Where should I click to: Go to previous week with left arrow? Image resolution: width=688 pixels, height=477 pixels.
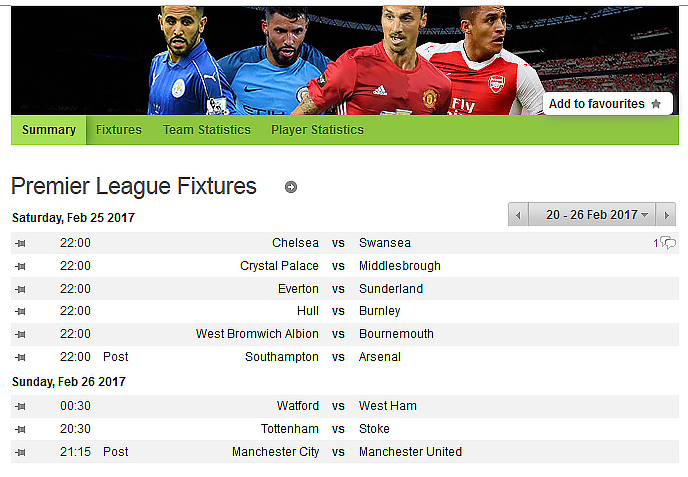(x=518, y=215)
